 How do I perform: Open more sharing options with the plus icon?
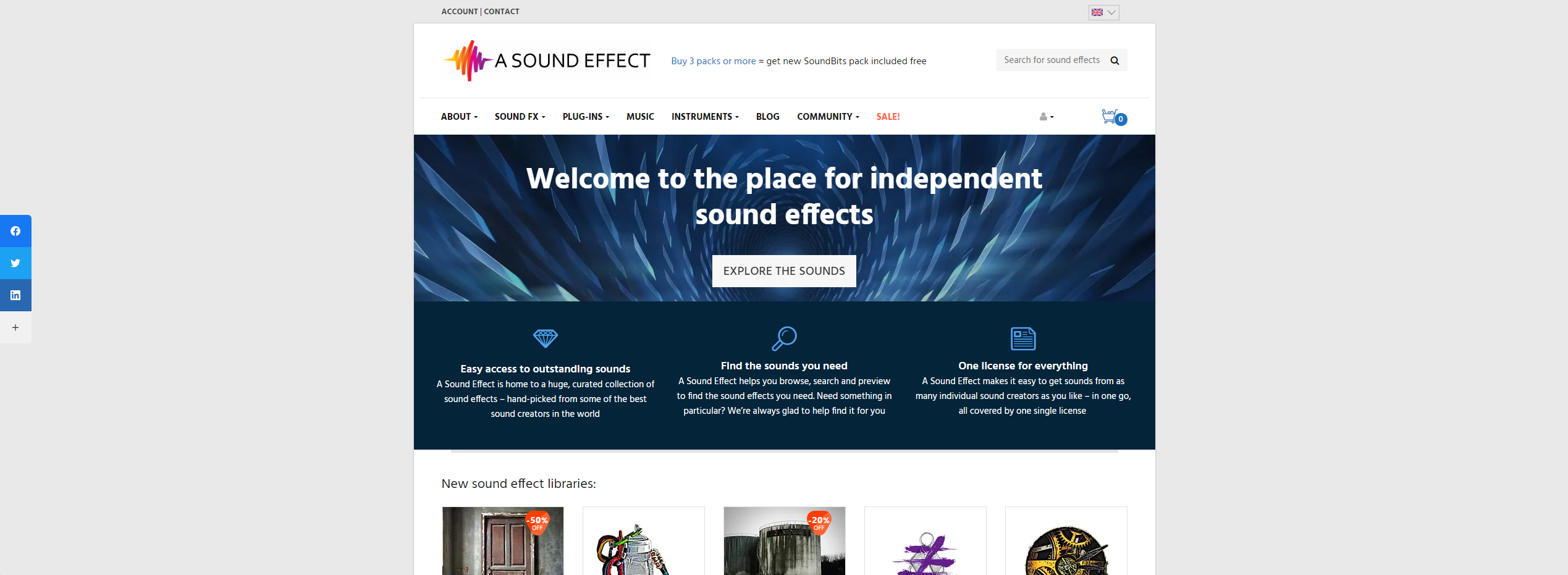pyautogui.click(x=15, y=327)
